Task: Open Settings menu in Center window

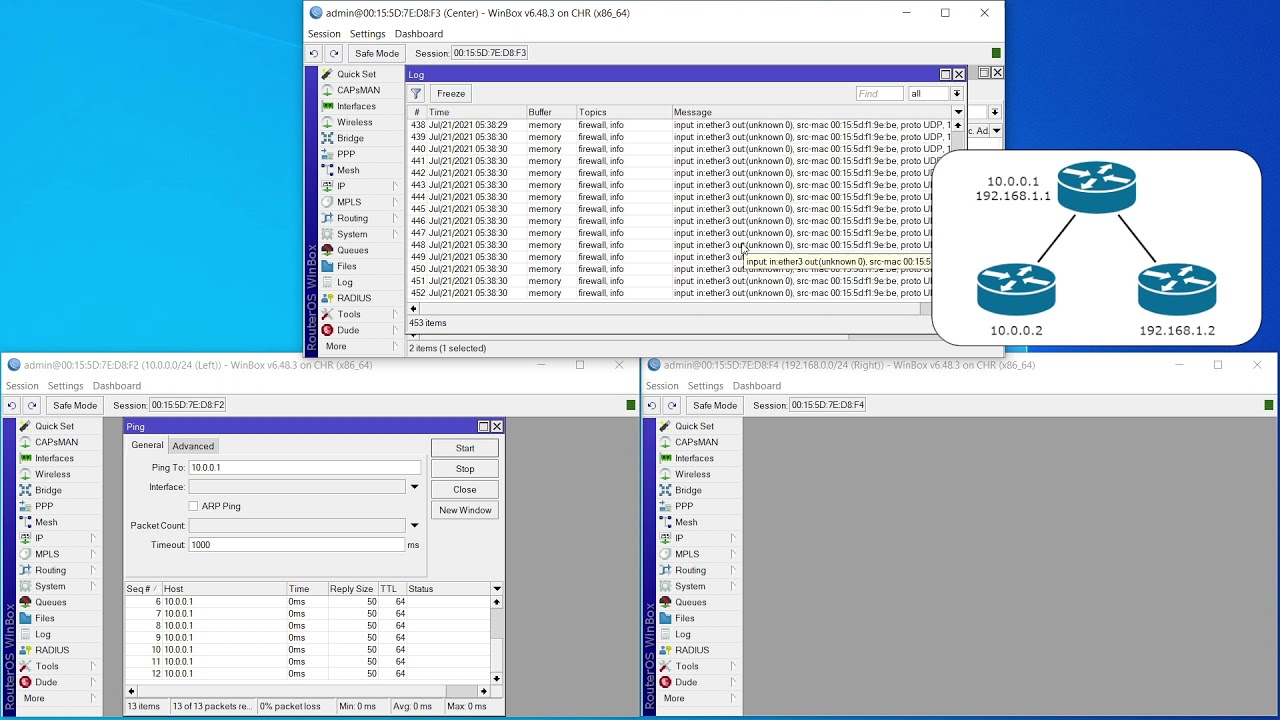Action: 367,34
